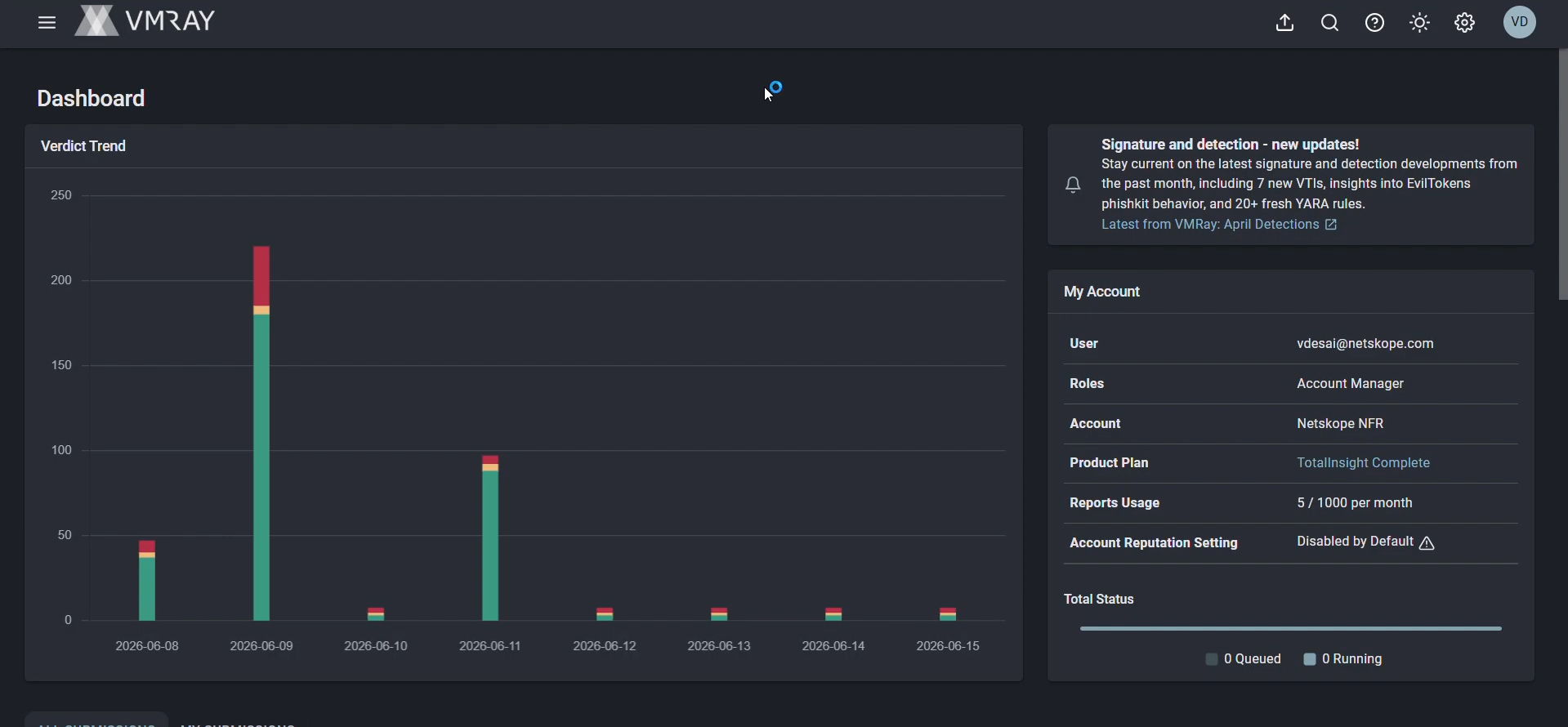Viewport: 1568px width, 727px height.
Task: Click the red segment of 2026-06-09 bar
Action: click(x=261, y=276)
